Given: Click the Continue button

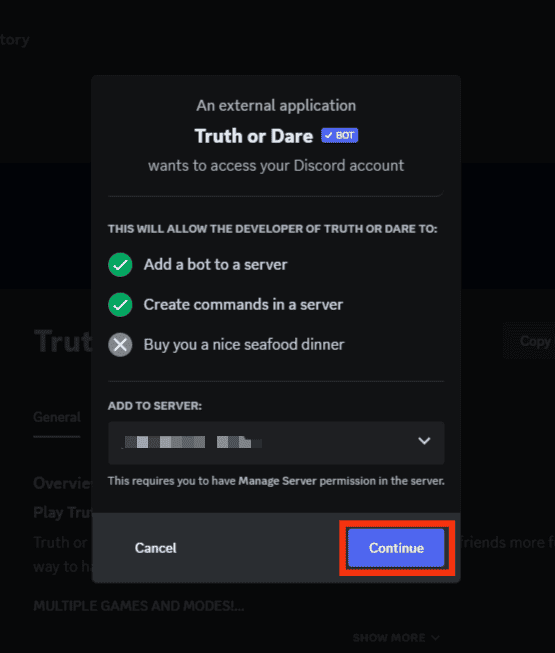Looking at the screenshot, I should (x=396, y=548).
